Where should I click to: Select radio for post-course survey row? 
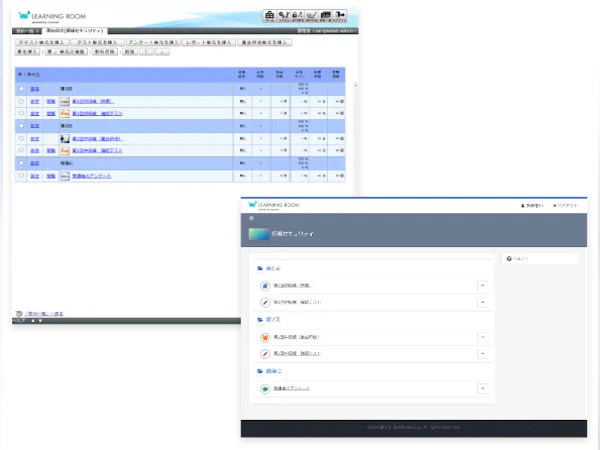click(x=21, y=175)
